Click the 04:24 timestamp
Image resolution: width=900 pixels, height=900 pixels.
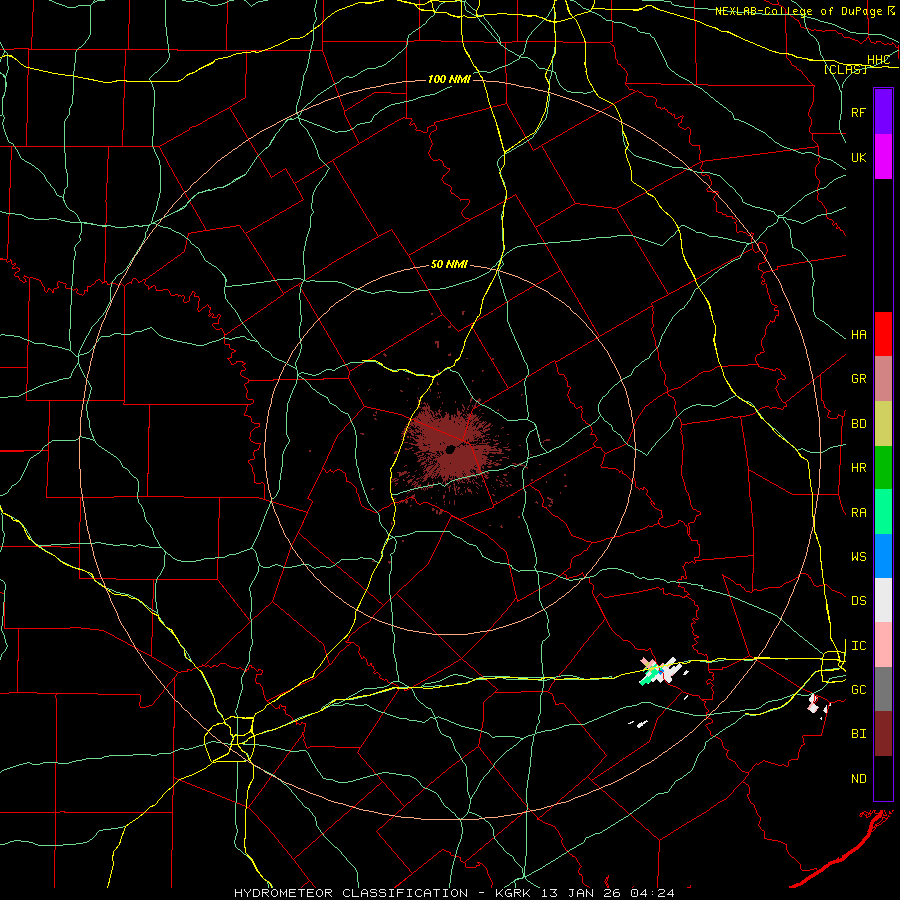[x=653, y=893]
